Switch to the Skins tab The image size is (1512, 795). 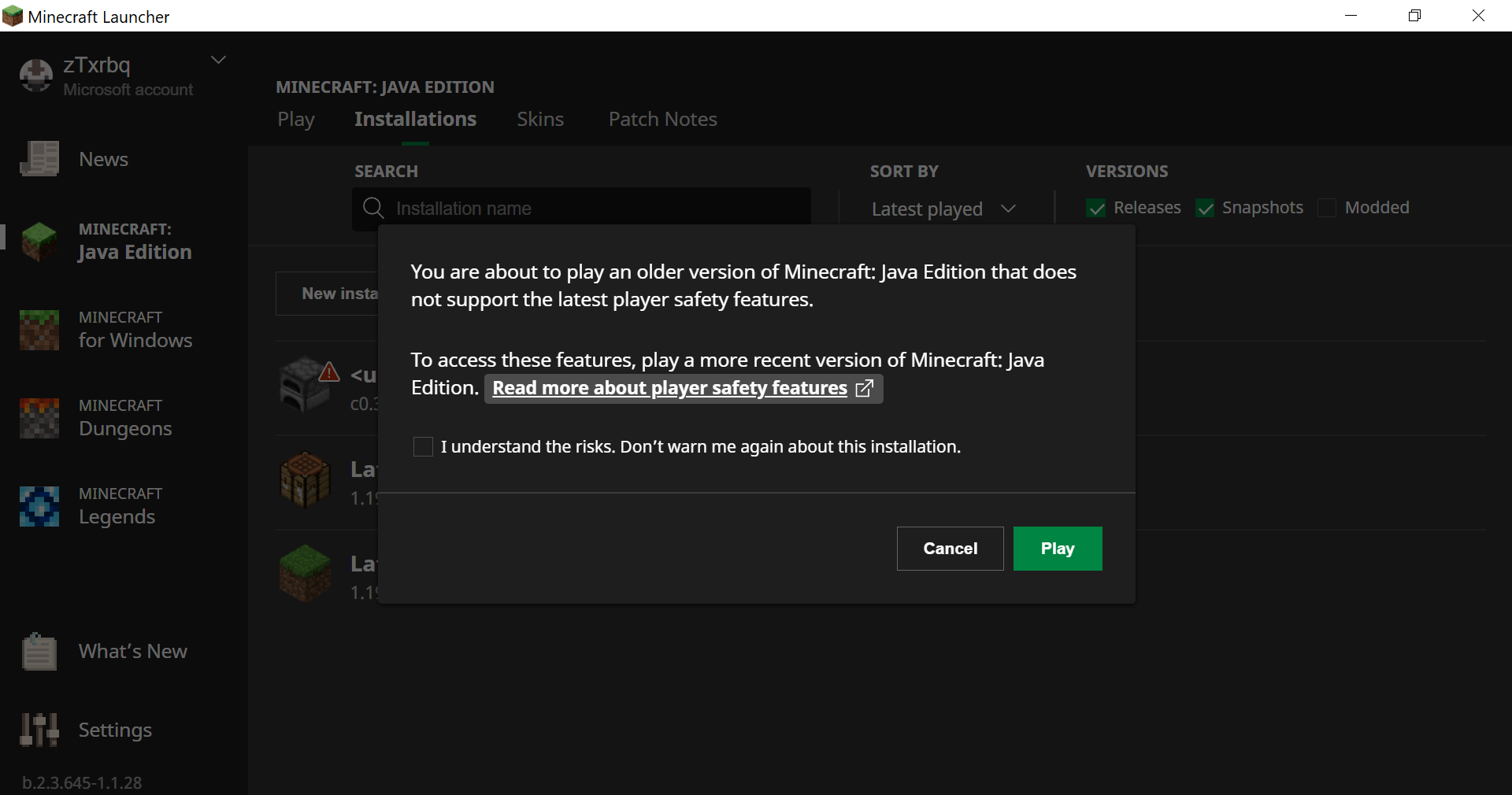point(540,120)
